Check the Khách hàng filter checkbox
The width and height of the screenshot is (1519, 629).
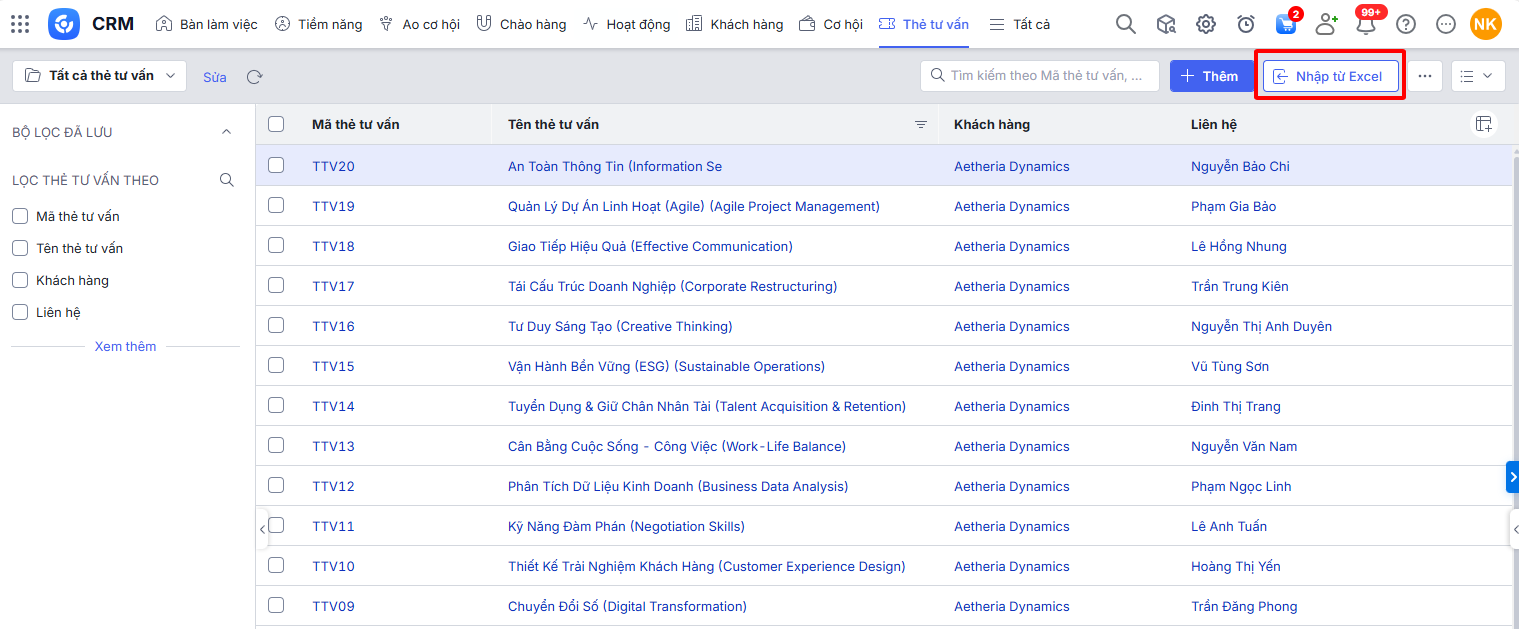point(20,280)
